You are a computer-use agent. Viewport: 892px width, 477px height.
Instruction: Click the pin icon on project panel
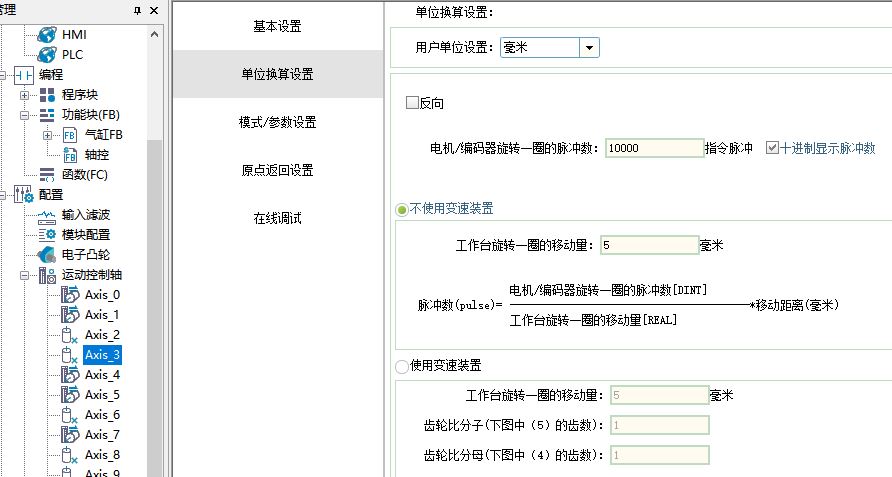pos(137,10)
